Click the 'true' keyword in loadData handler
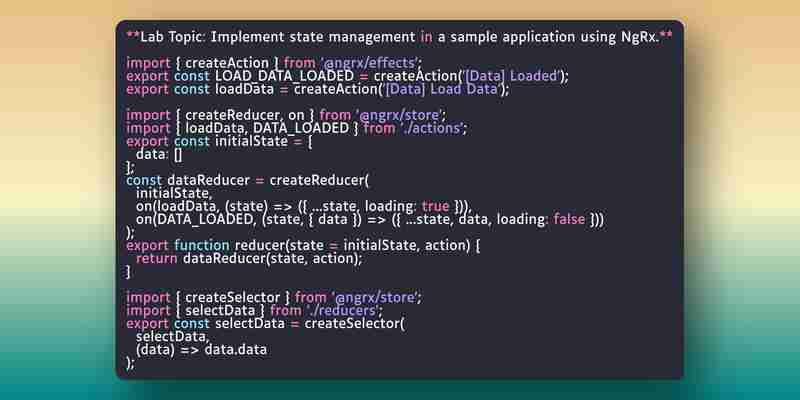800x400 pixels. point(436,207)
